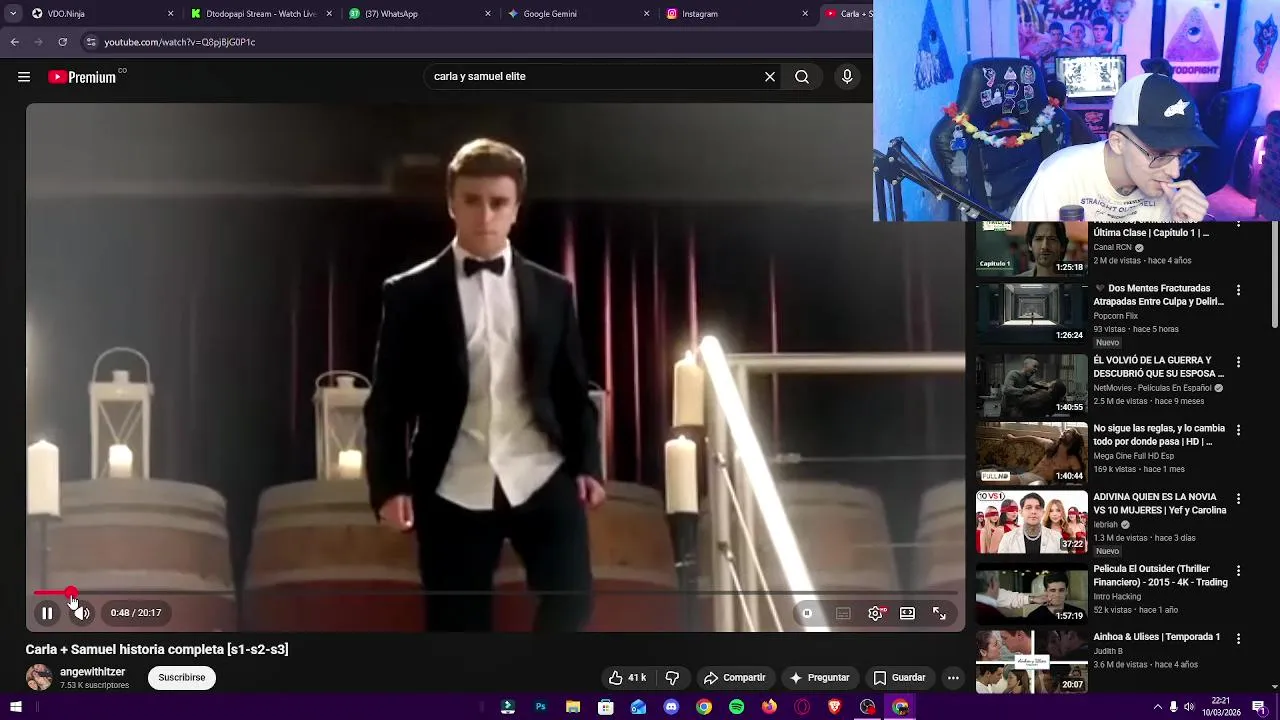Open more actions menu below video

(953, 678)
